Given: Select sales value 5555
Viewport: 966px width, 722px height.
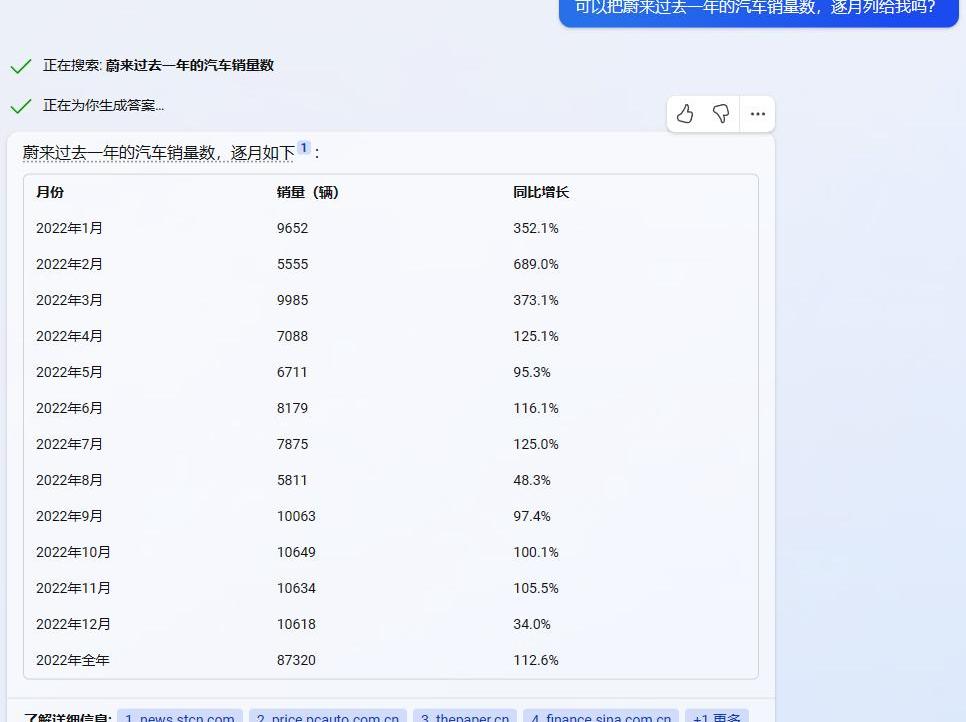Looking at the screenshot, I should [292, 264].
